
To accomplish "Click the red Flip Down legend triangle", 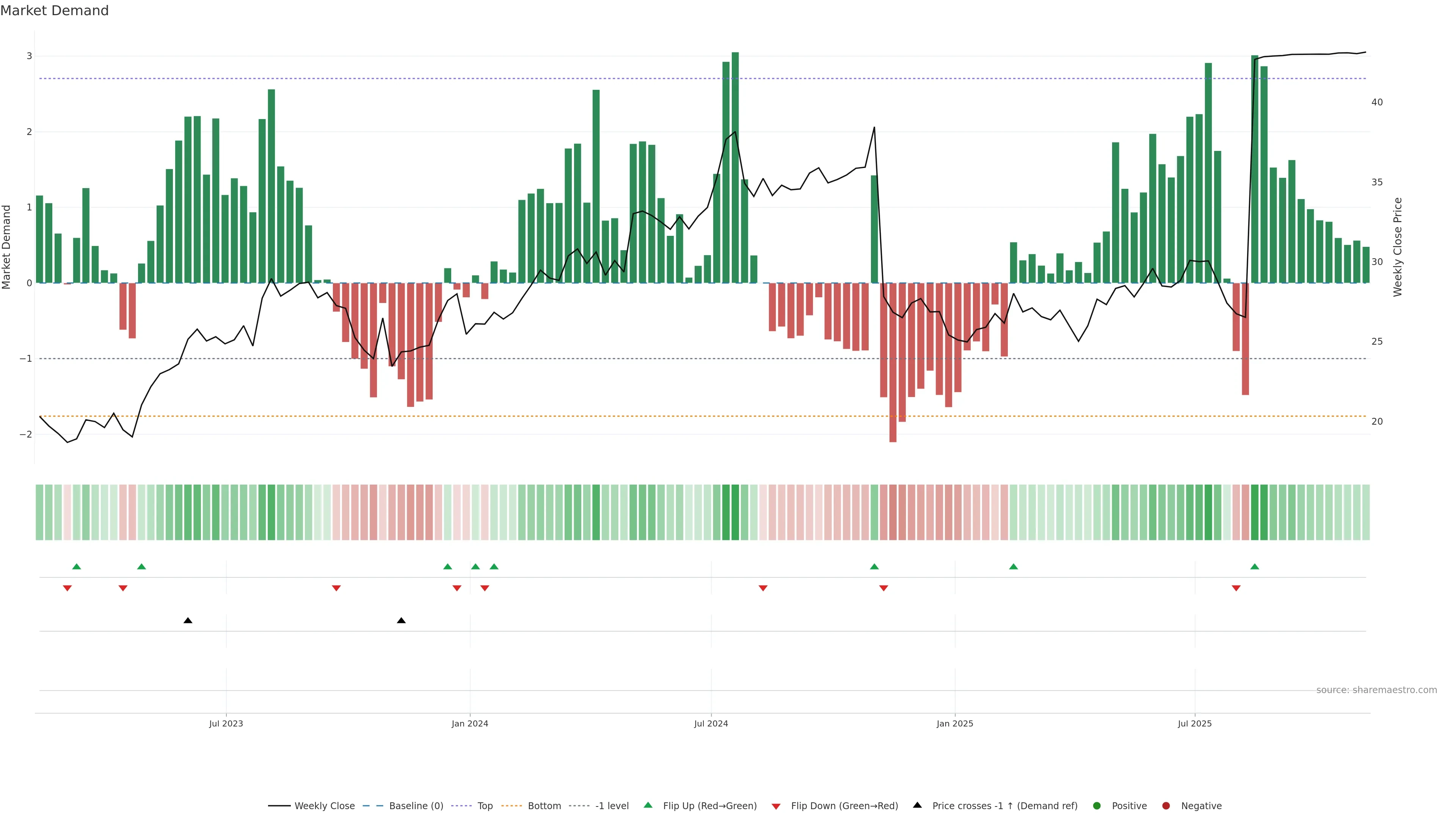I will 776,806.
